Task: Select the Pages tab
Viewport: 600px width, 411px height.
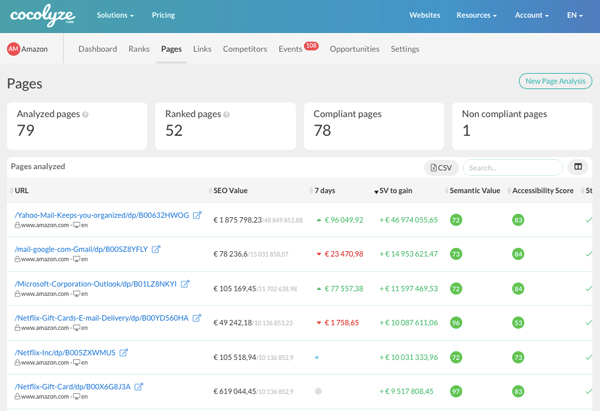Action: coord(171,49)
